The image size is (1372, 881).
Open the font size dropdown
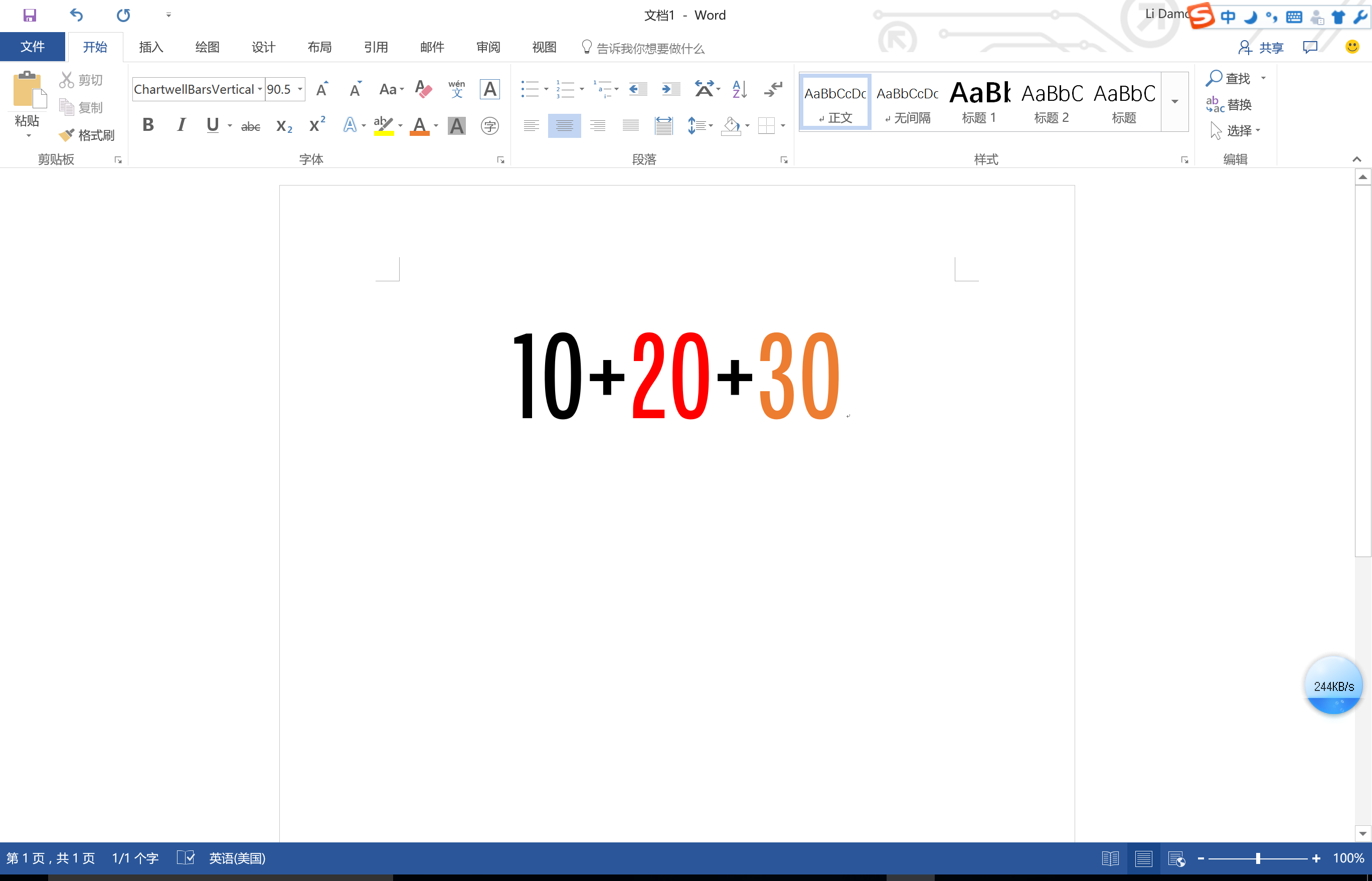[x=300, y=89]
